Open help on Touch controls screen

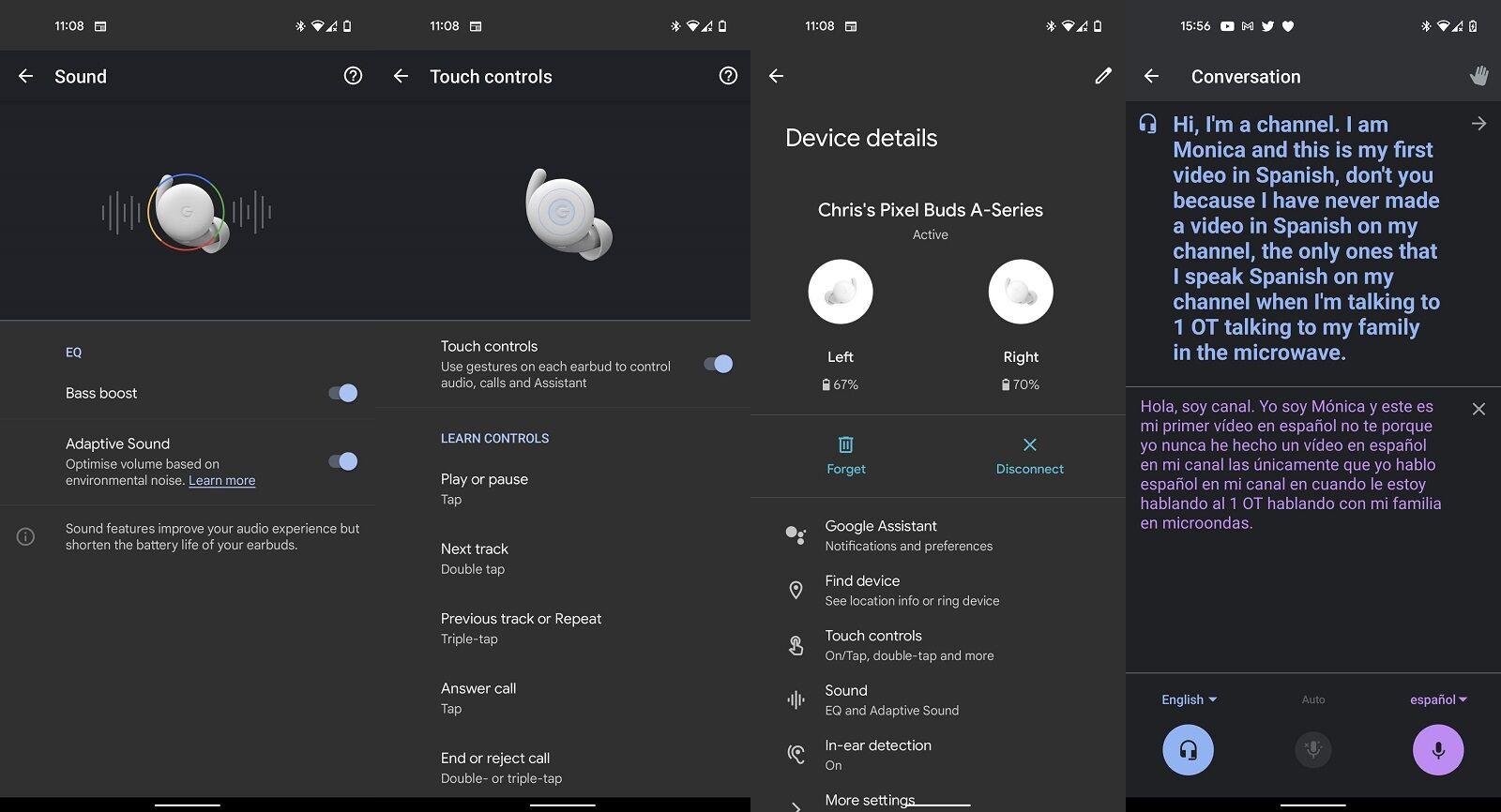[728, 76]
